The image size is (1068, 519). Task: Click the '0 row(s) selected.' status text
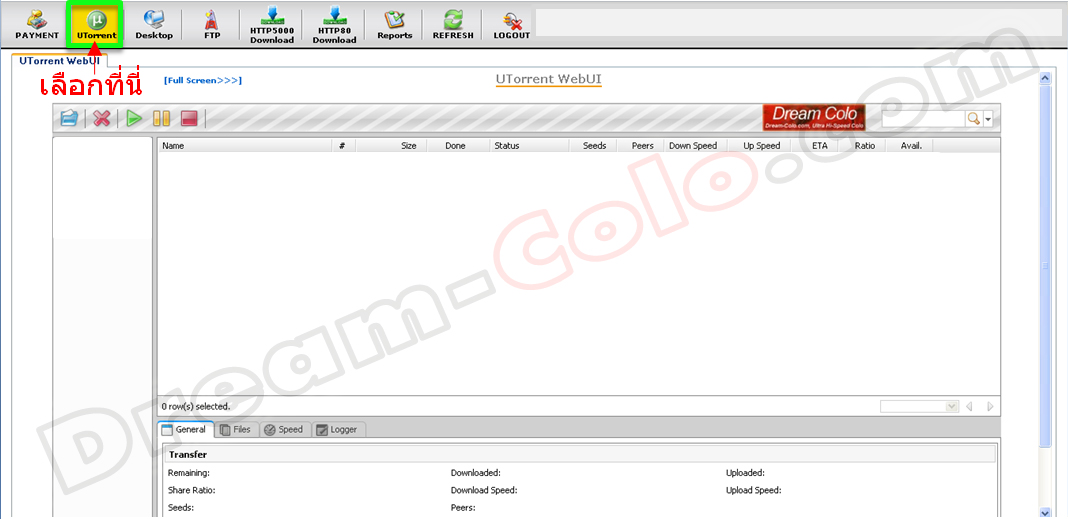[x=196, y=407]
